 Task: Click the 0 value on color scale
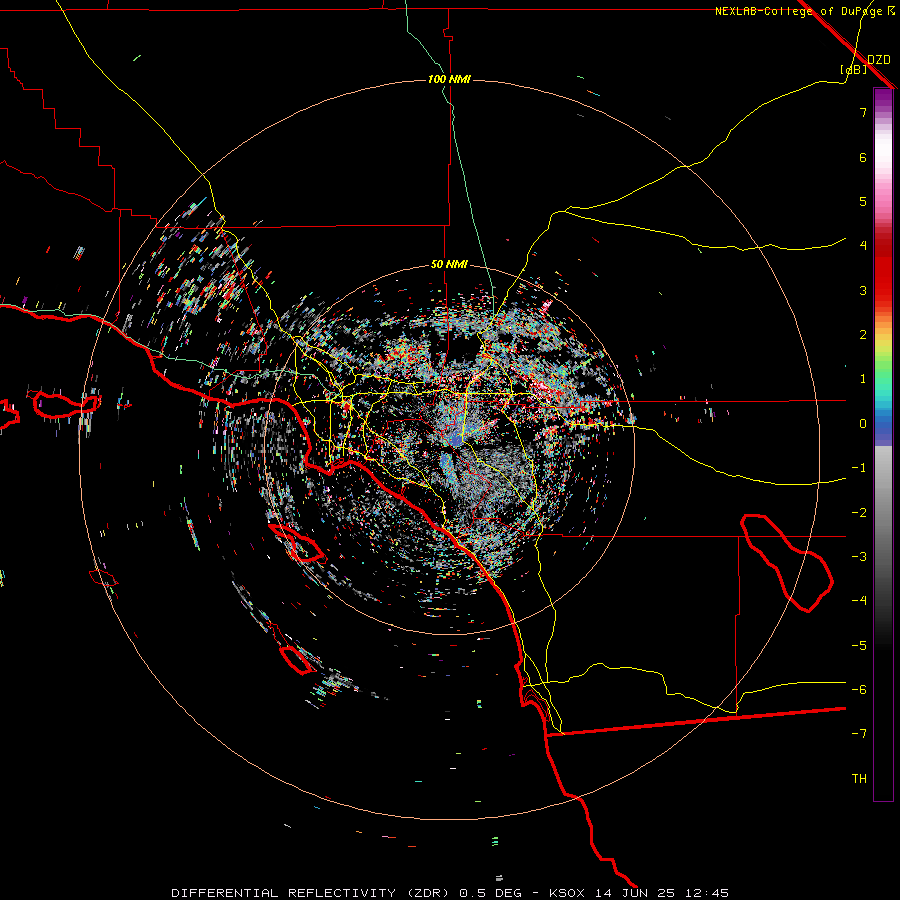[x=863, y=424]
